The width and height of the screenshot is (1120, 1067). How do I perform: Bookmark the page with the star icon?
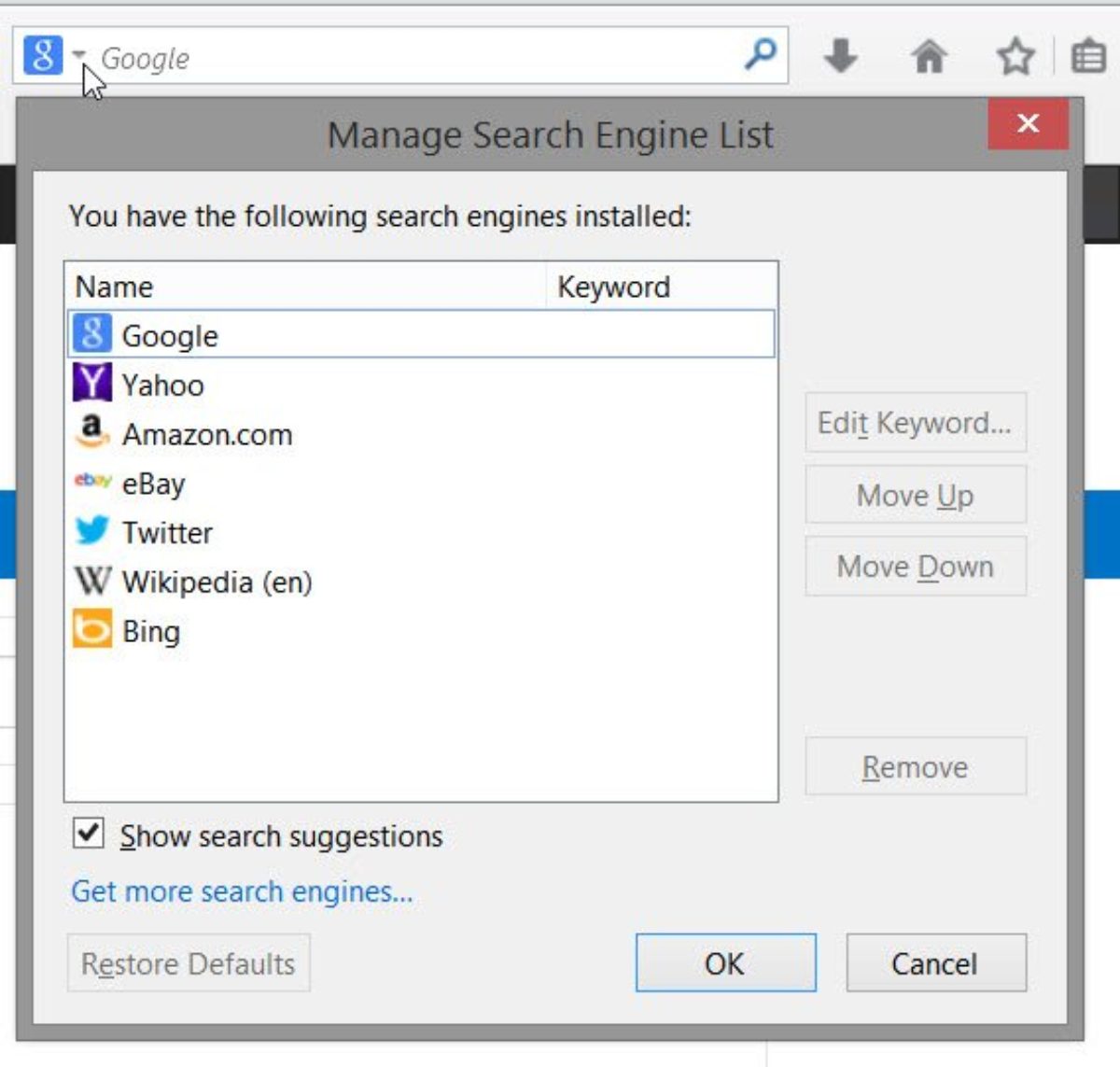[1015, 57]
